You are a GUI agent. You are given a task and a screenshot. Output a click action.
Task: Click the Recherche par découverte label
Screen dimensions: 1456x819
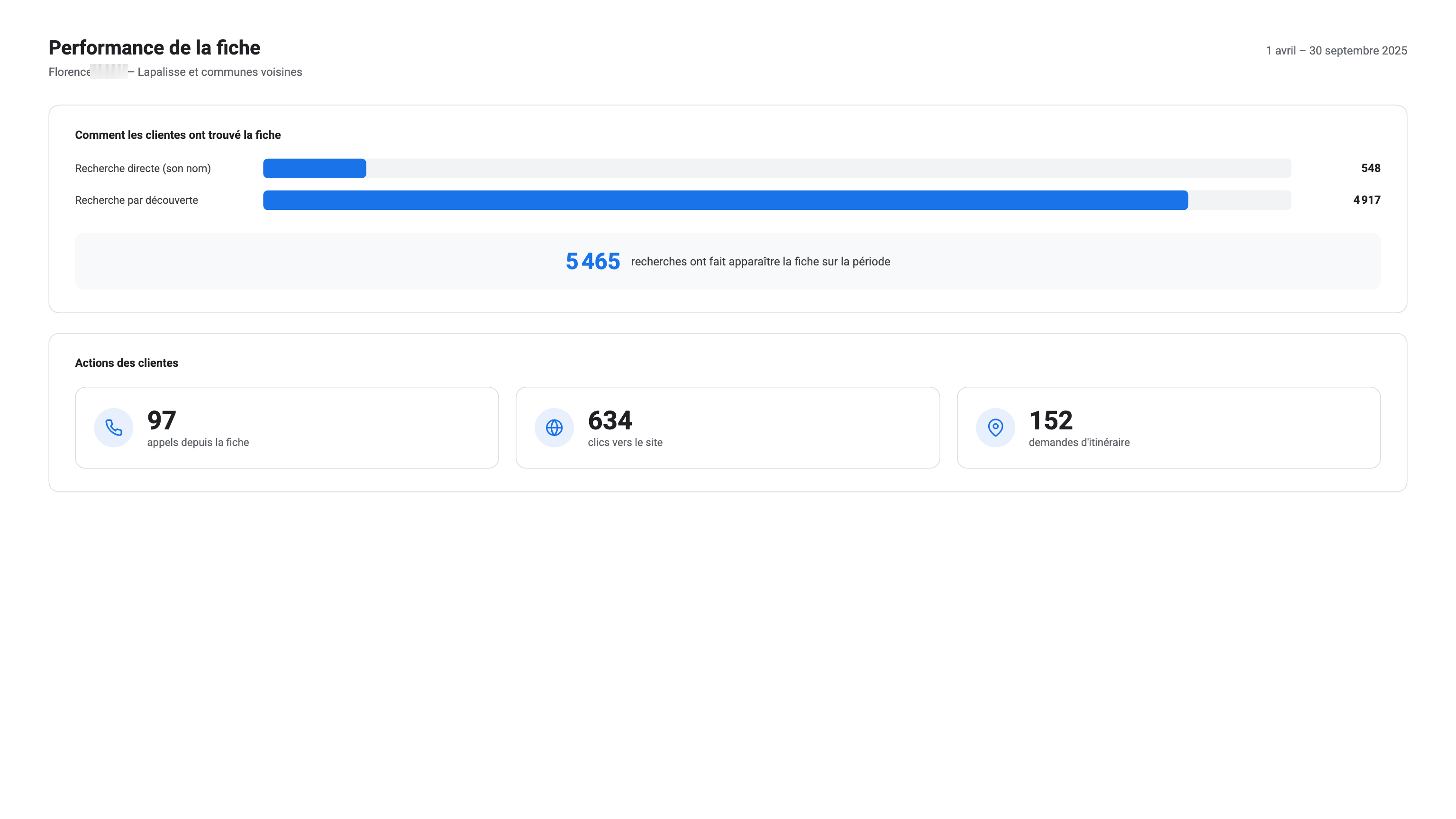pyautogui.click(x=136, y=200)
